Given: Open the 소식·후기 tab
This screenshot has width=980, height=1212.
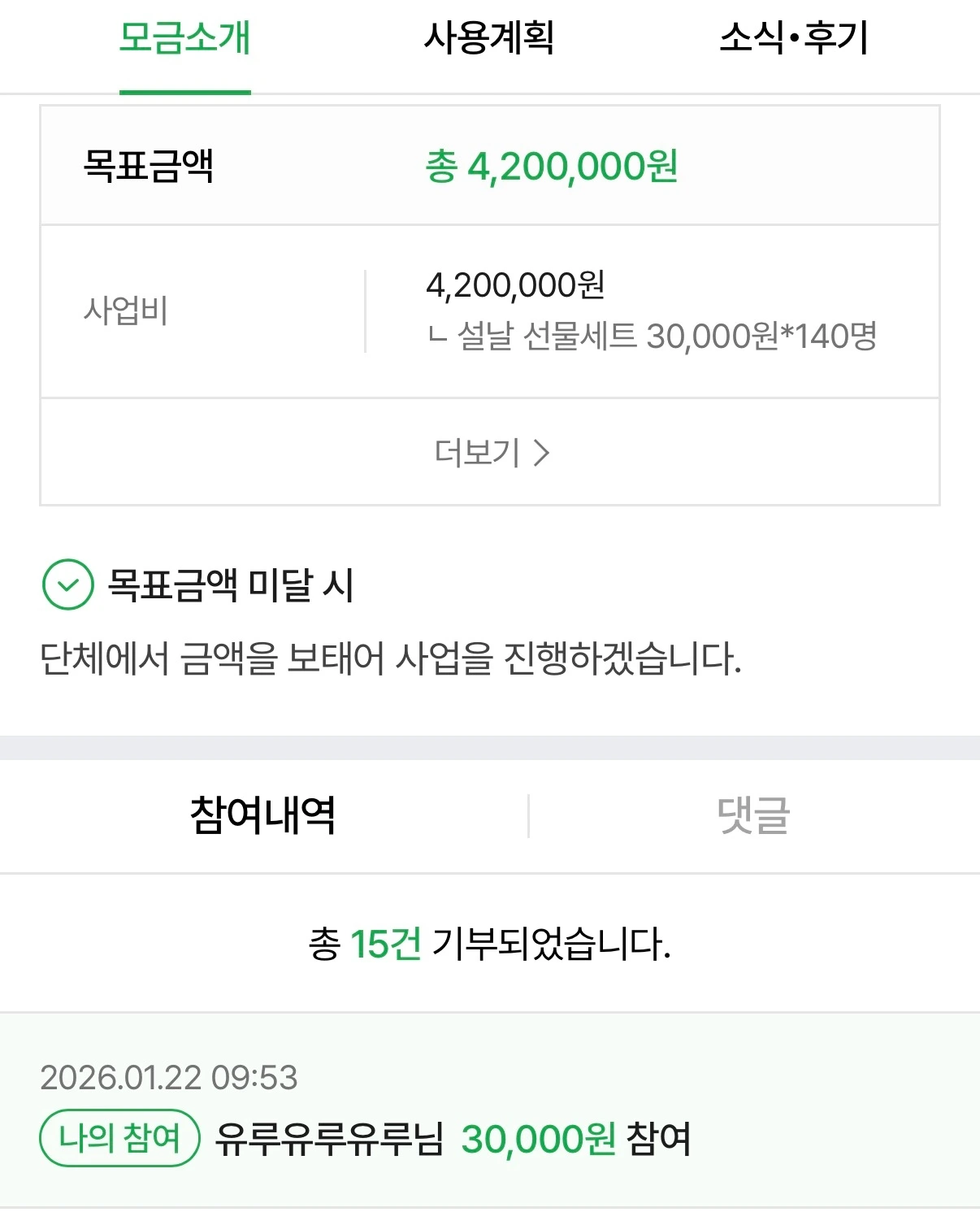Looking at the screenshot, I should (x=794, y=39).
